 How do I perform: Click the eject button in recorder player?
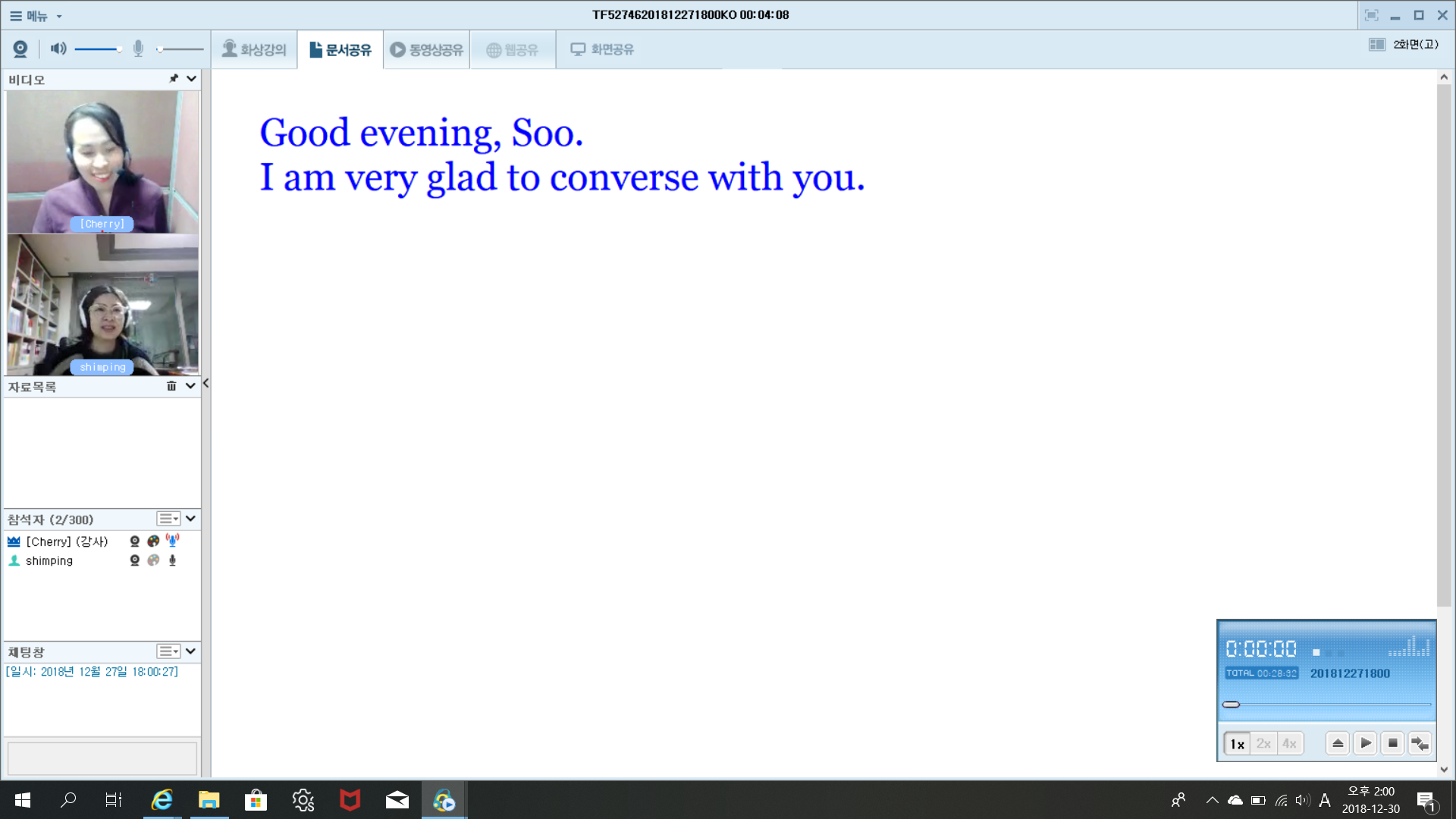pyautogui.click(x=1338, y=743)
